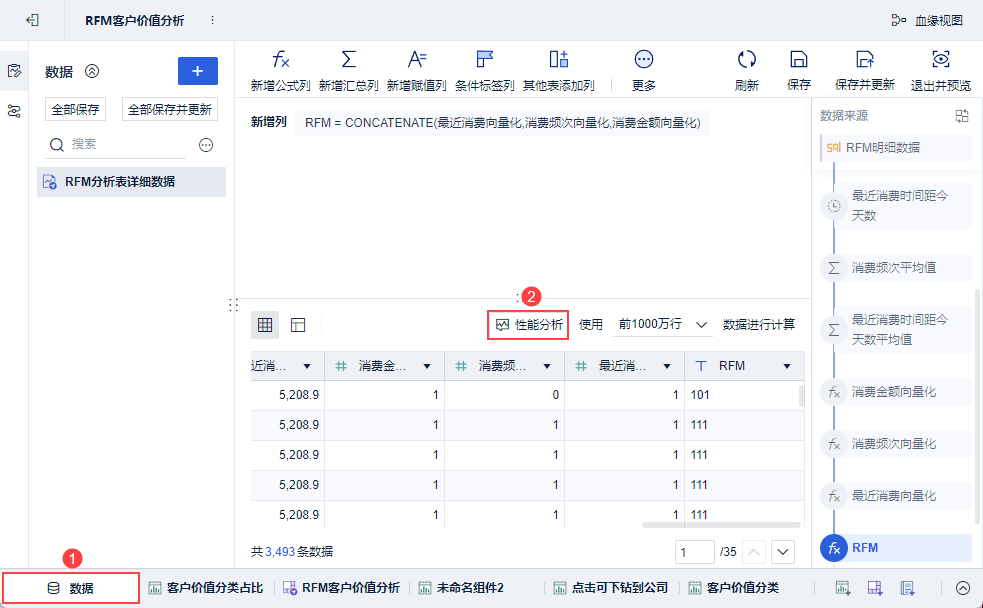The image size is (983, 608).
Task: Open the RFM column header dropdown
Action: click(x=787, y=367)
